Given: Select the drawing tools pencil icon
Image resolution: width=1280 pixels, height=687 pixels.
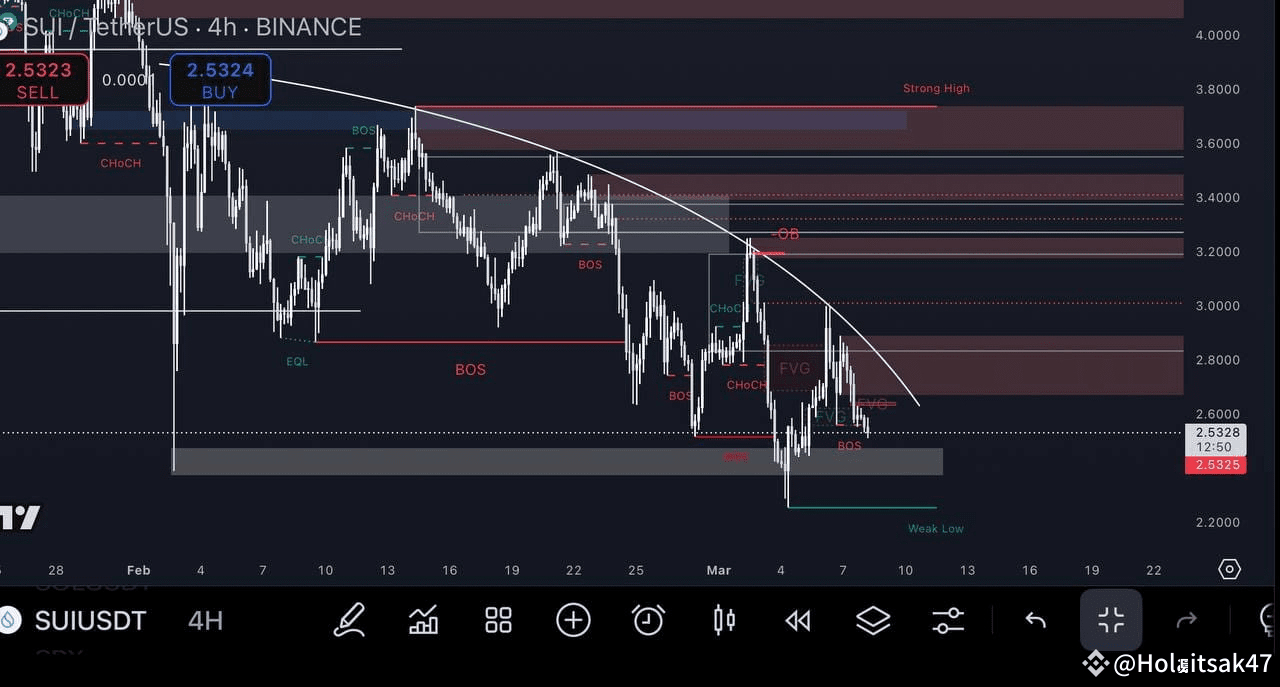Looking at the screenshot, I should point(349,620).
